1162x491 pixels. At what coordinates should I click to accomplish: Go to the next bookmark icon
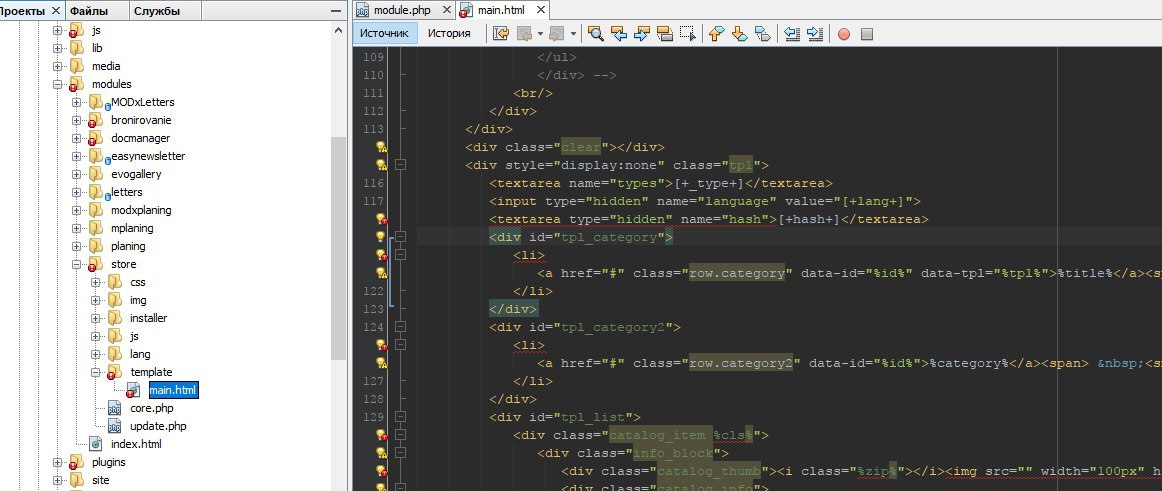[x=739, y=33]
